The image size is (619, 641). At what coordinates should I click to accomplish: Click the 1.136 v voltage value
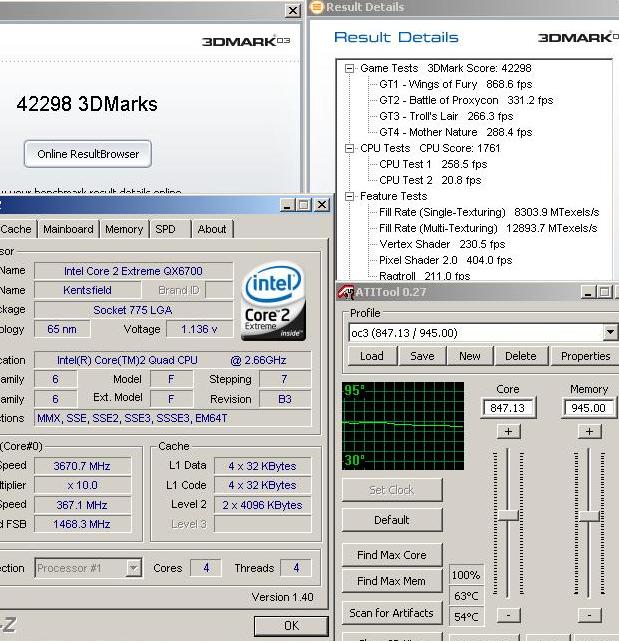[x=199, y=329]
